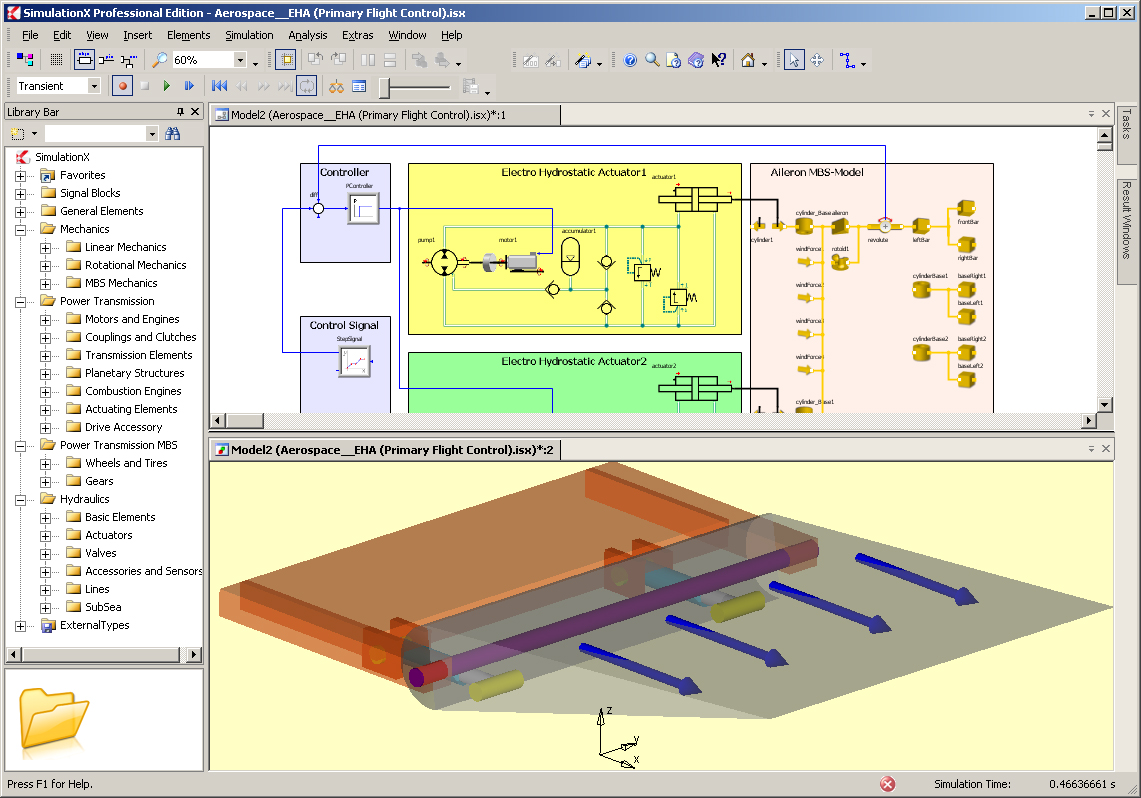Open the purple help library book icon
1141x798 pixels.
pyautogui.click(x=696, y=60)
